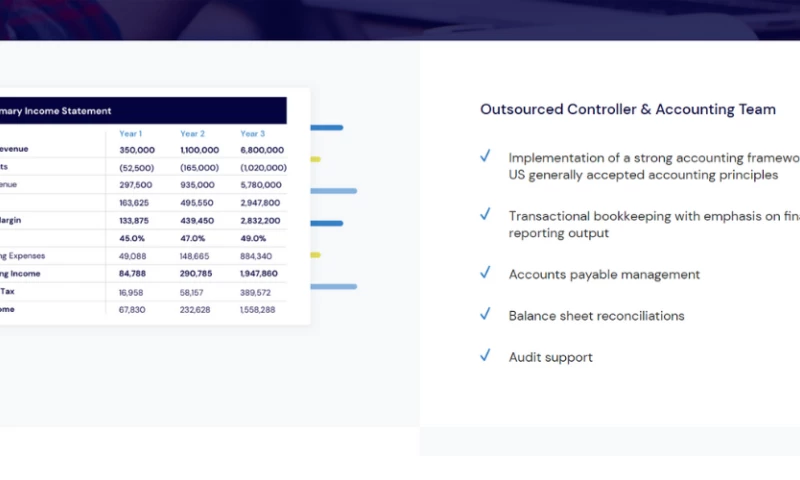Click the yellow bar beside the (1,020,000) row

tap(315, 159)
